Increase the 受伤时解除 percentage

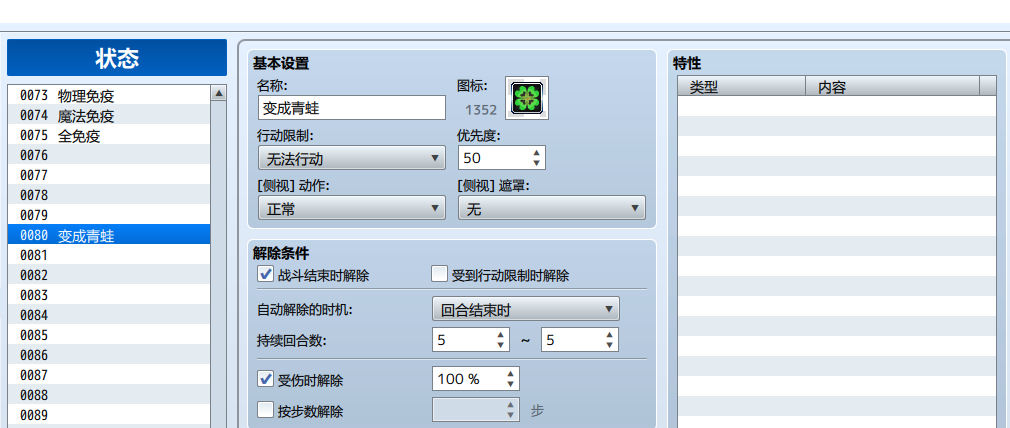coord(510,374)
